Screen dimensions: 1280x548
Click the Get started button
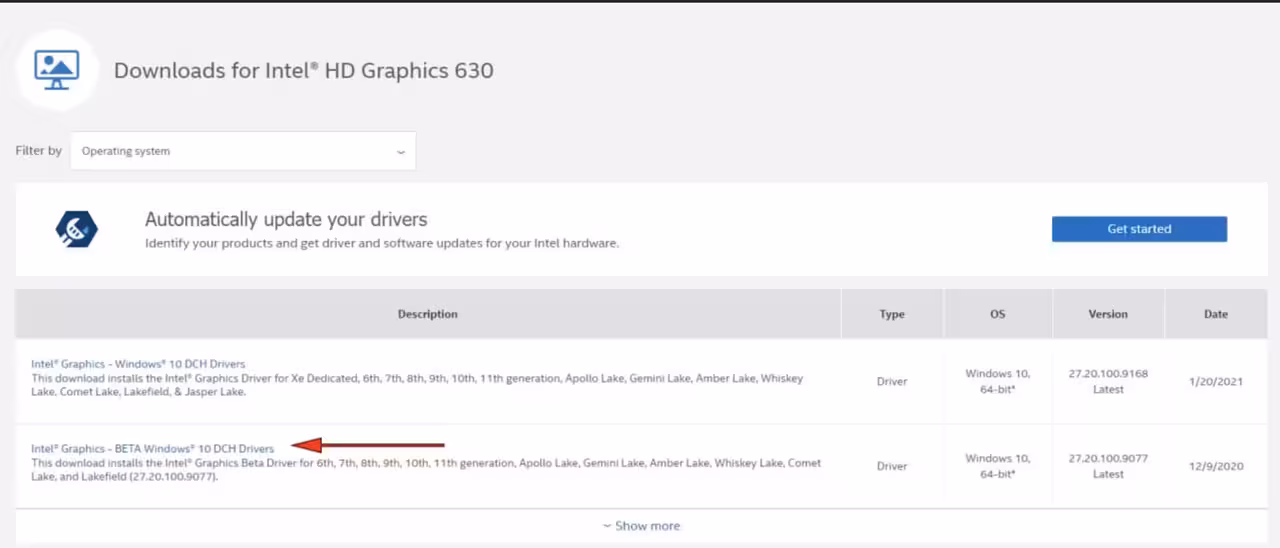(x=1139, y=229)
